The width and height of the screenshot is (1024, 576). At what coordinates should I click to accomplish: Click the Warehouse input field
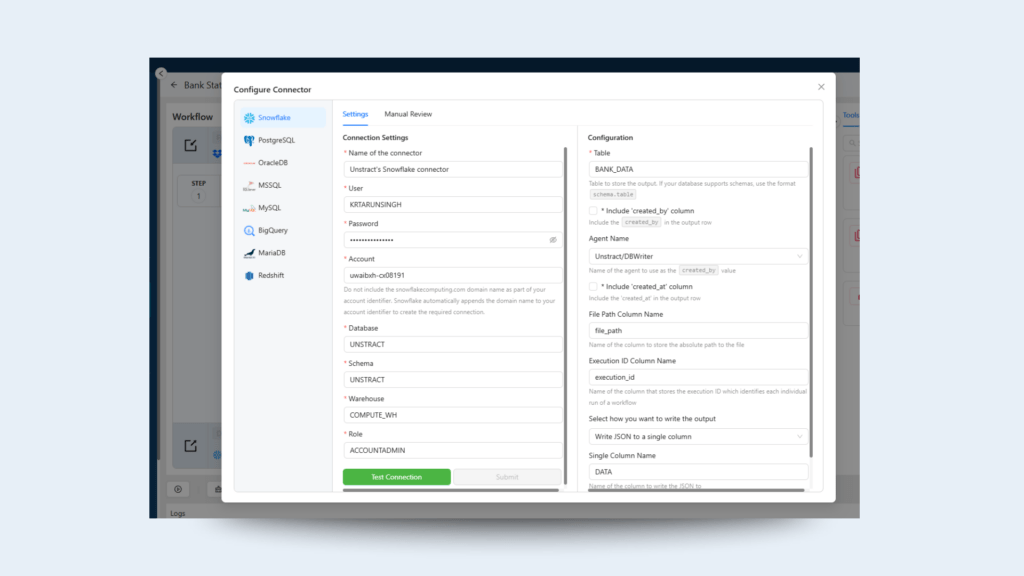(x=453, y=415)
